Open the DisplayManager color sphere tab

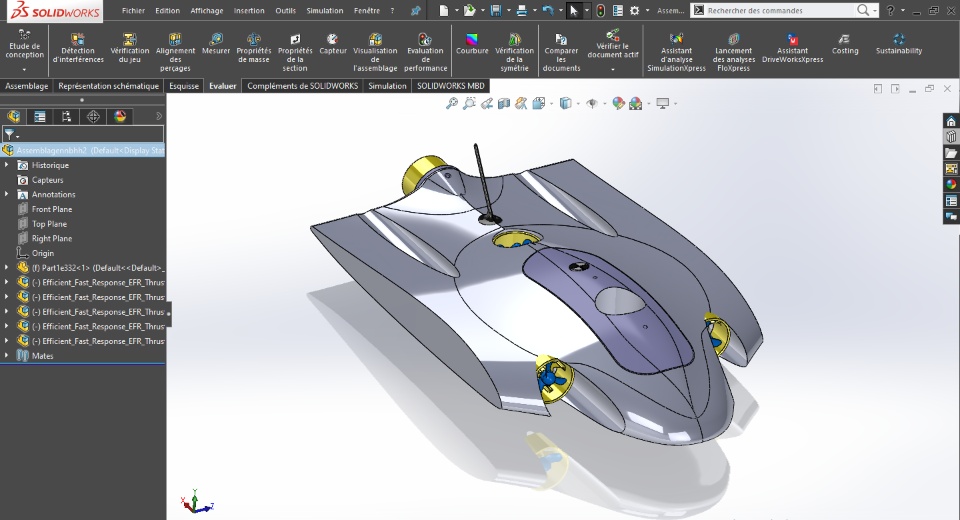120,117
